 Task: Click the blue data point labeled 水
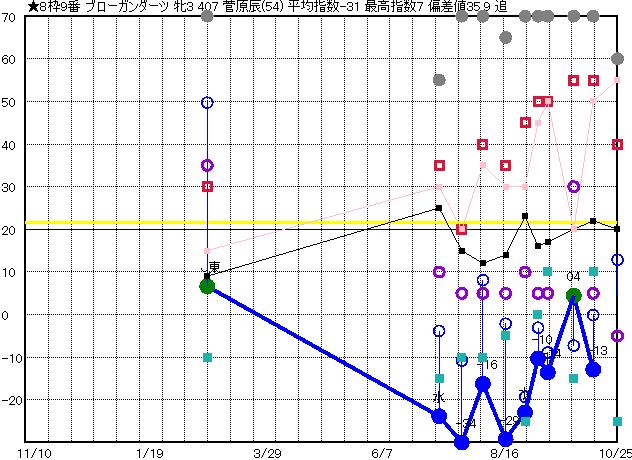pyautogui.click(x=439, y=416)
